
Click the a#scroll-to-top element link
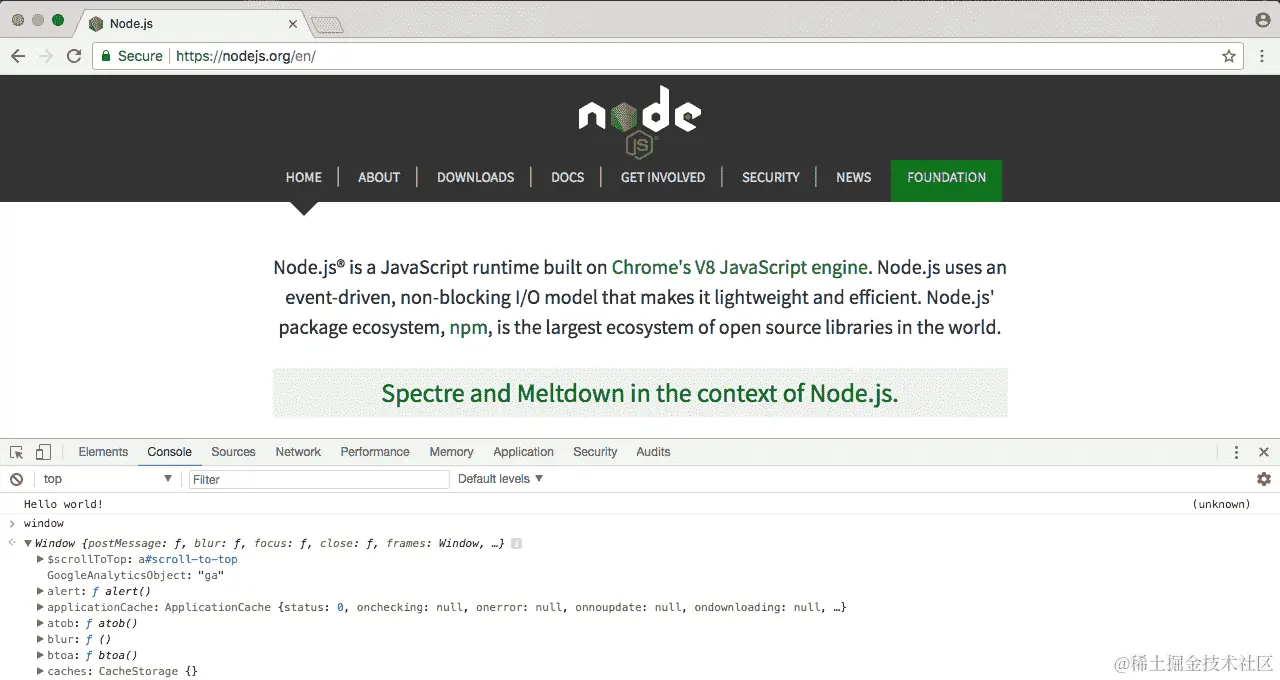188,560
